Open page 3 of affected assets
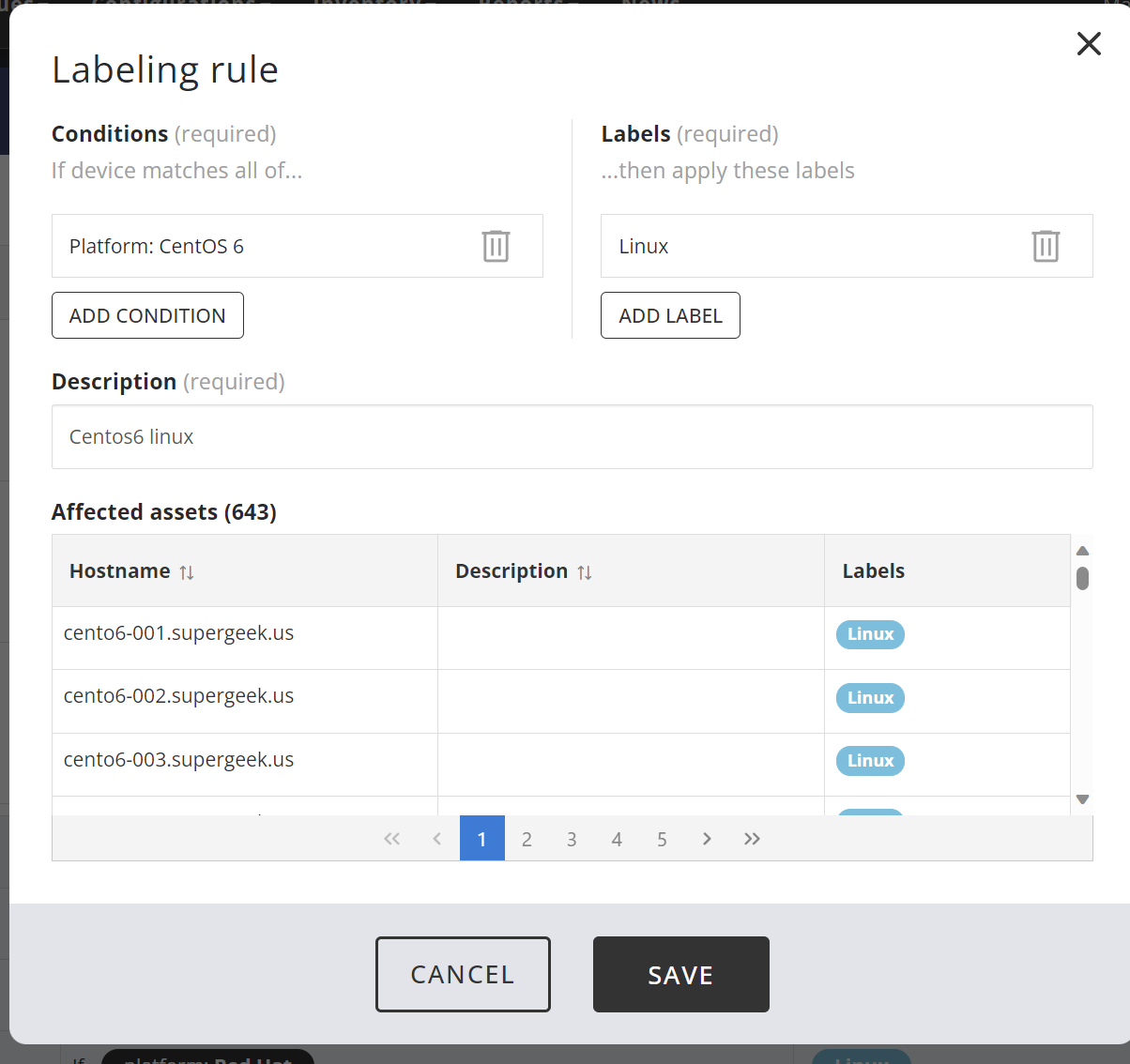Image resolution: width=1130 pixels, height=1064 pixels. [572, 838]
